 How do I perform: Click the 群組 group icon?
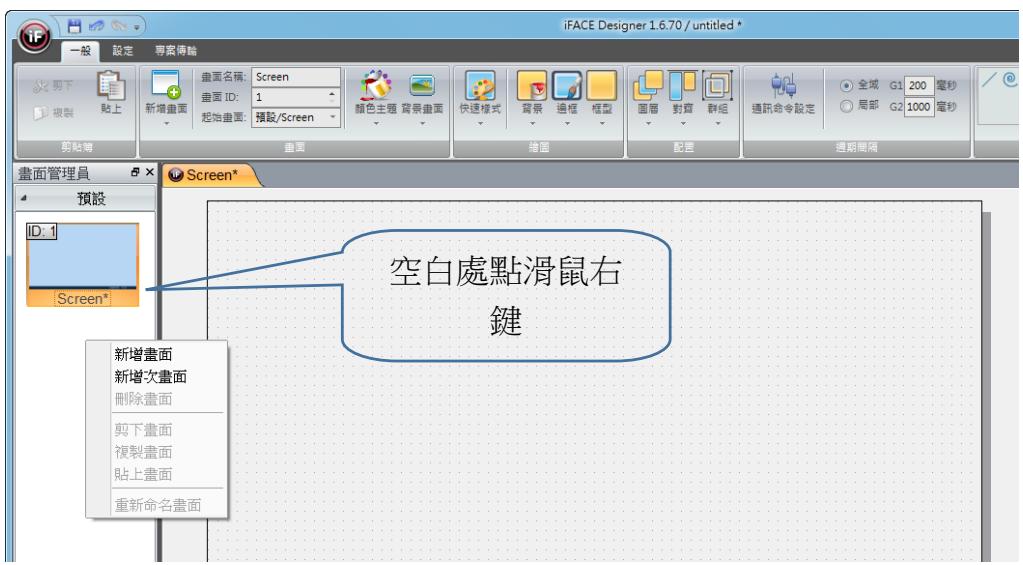[717, 85]
